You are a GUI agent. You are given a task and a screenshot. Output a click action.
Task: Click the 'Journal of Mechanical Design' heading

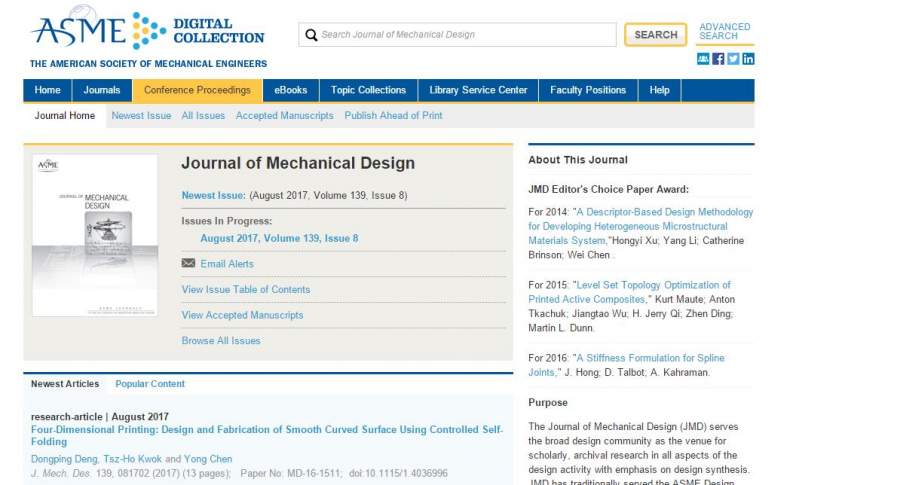point(298,163)
